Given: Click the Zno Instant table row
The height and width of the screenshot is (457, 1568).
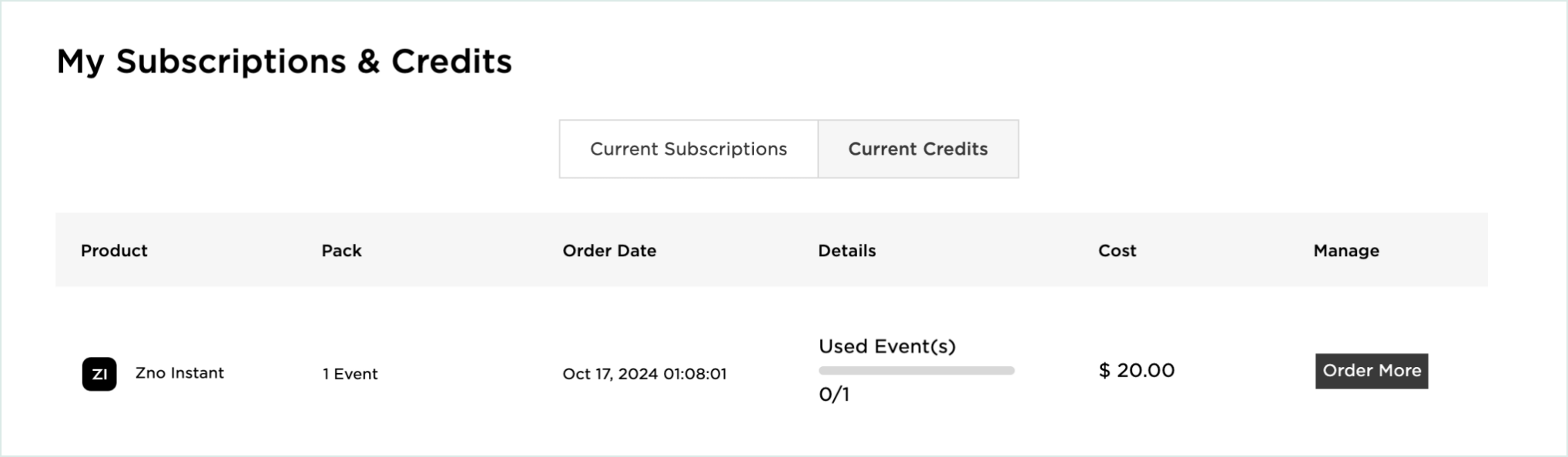Looking at the screenshot, I should 772,372.
